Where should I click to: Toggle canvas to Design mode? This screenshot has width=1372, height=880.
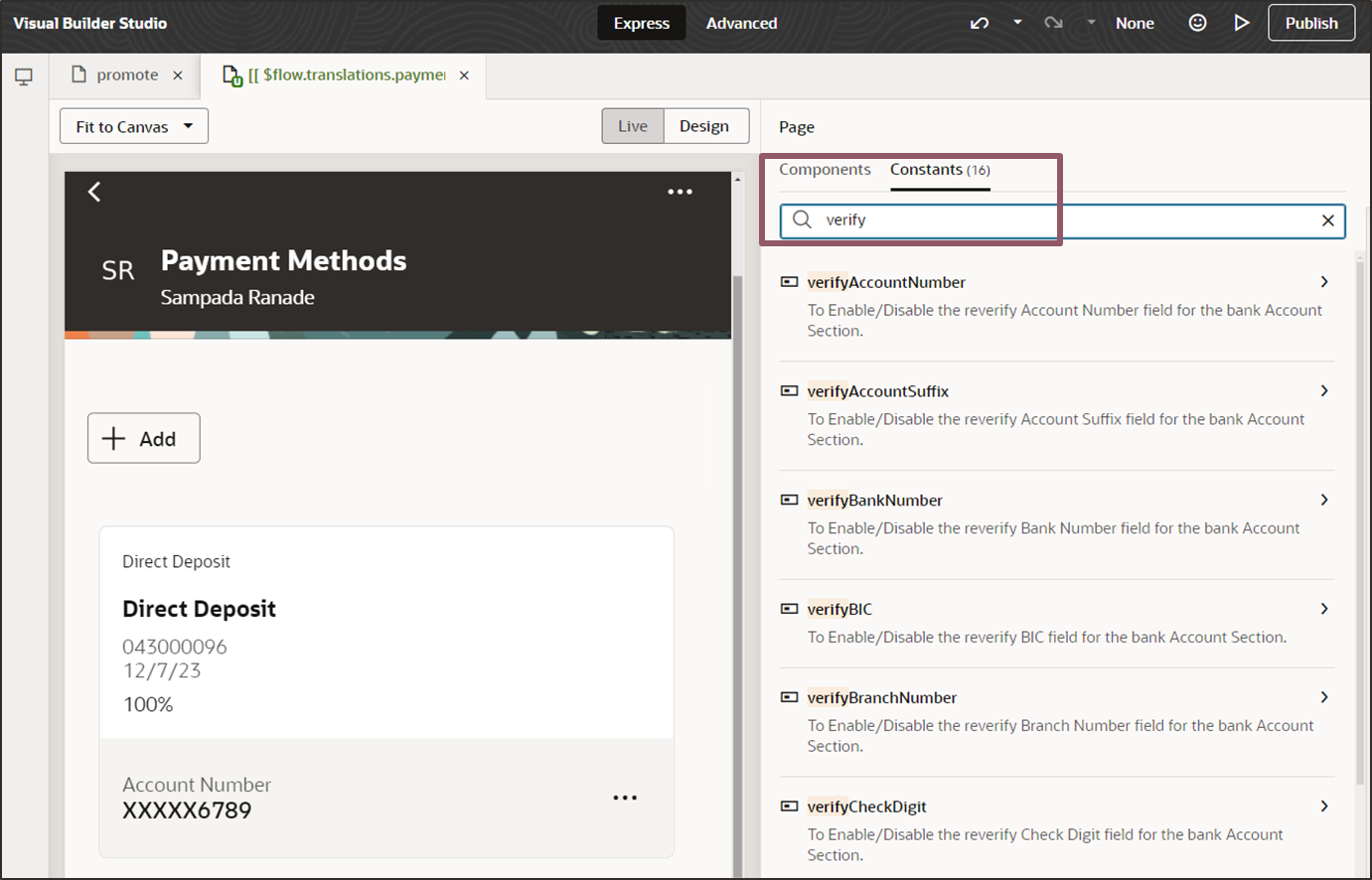click(704, 126)
